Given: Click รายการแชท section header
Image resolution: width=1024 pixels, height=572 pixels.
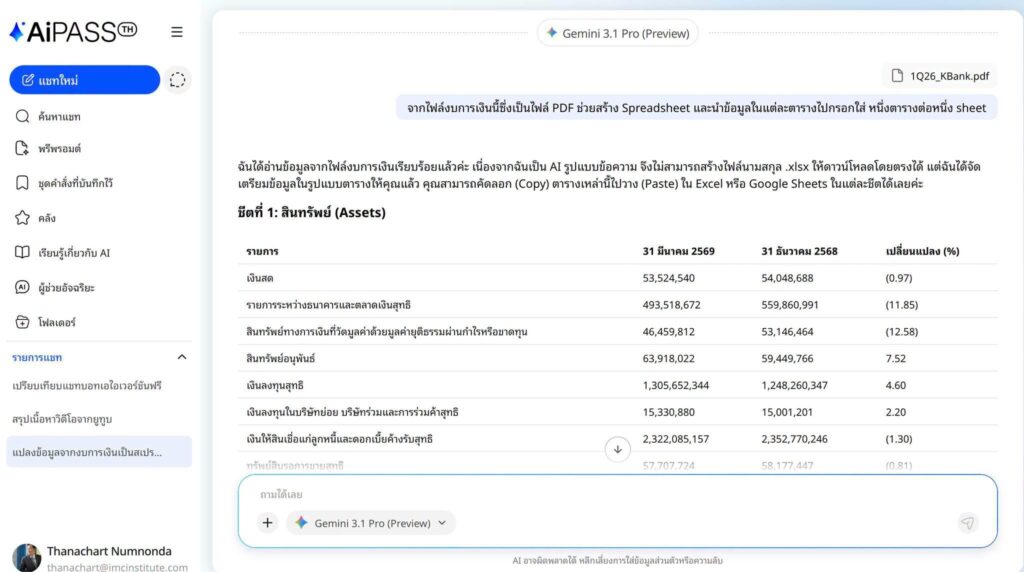Looking at the screenshot, I should [37, 357].
